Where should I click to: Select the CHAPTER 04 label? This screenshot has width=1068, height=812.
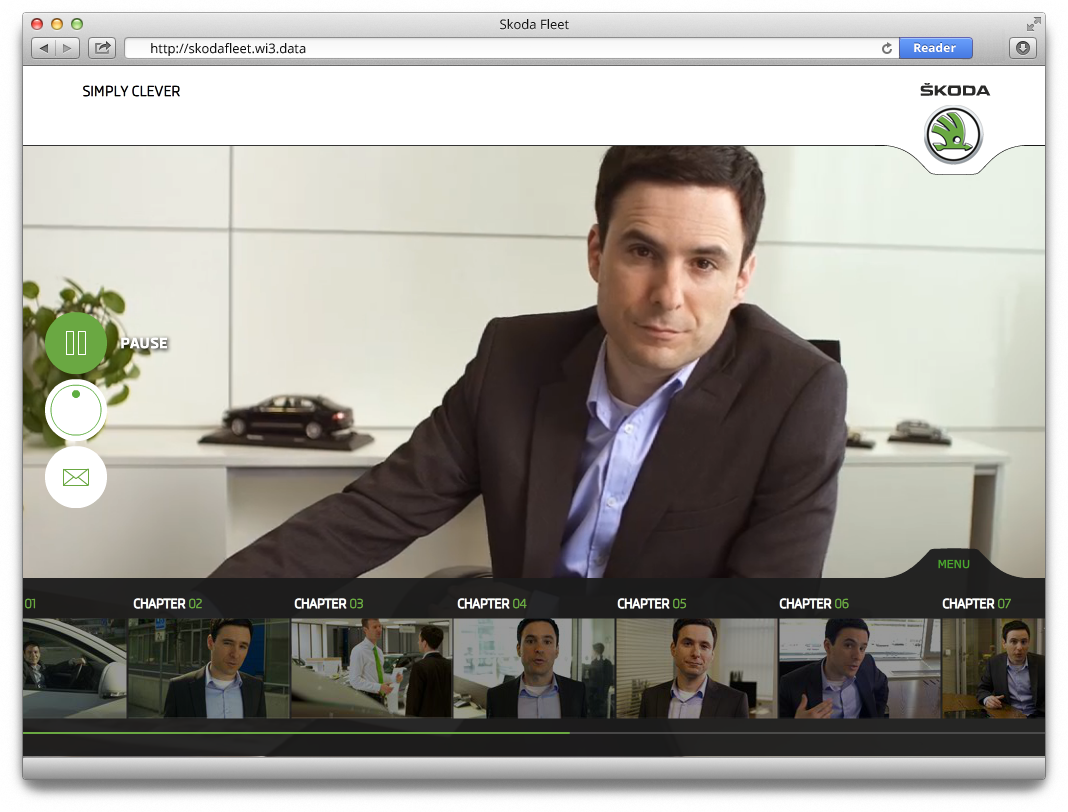(x=492, y=604)
